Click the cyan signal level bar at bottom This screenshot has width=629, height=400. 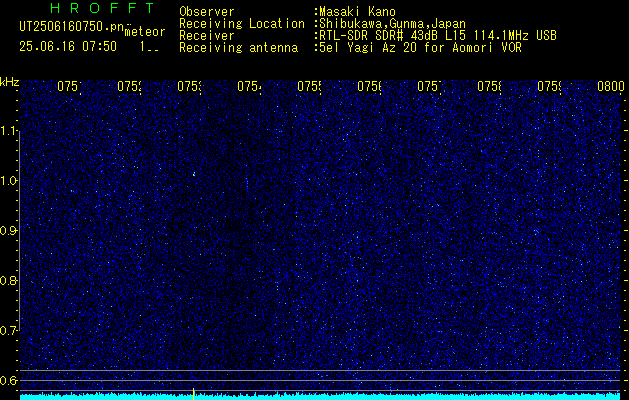(320, 397)
